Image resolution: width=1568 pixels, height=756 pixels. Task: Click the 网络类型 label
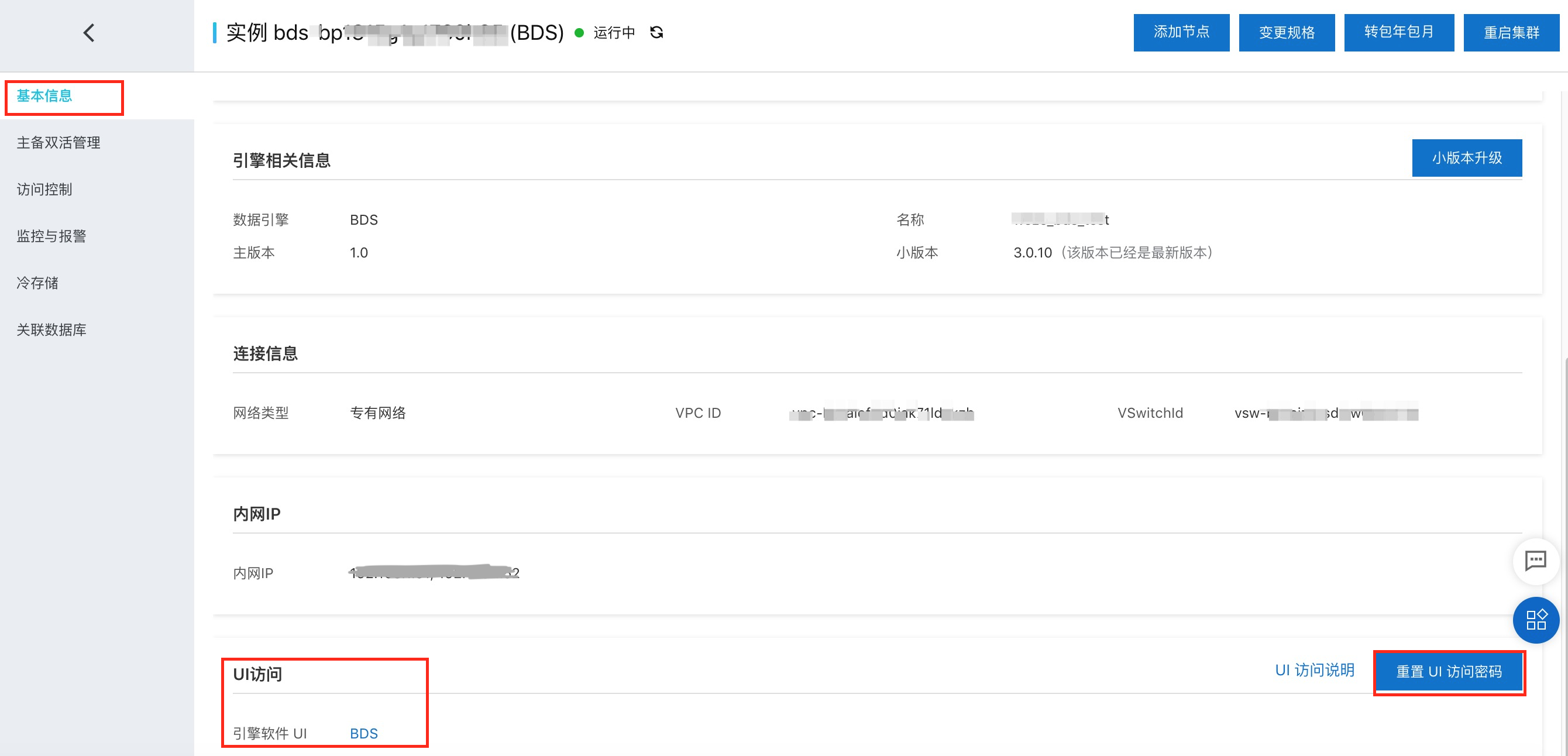260,413
